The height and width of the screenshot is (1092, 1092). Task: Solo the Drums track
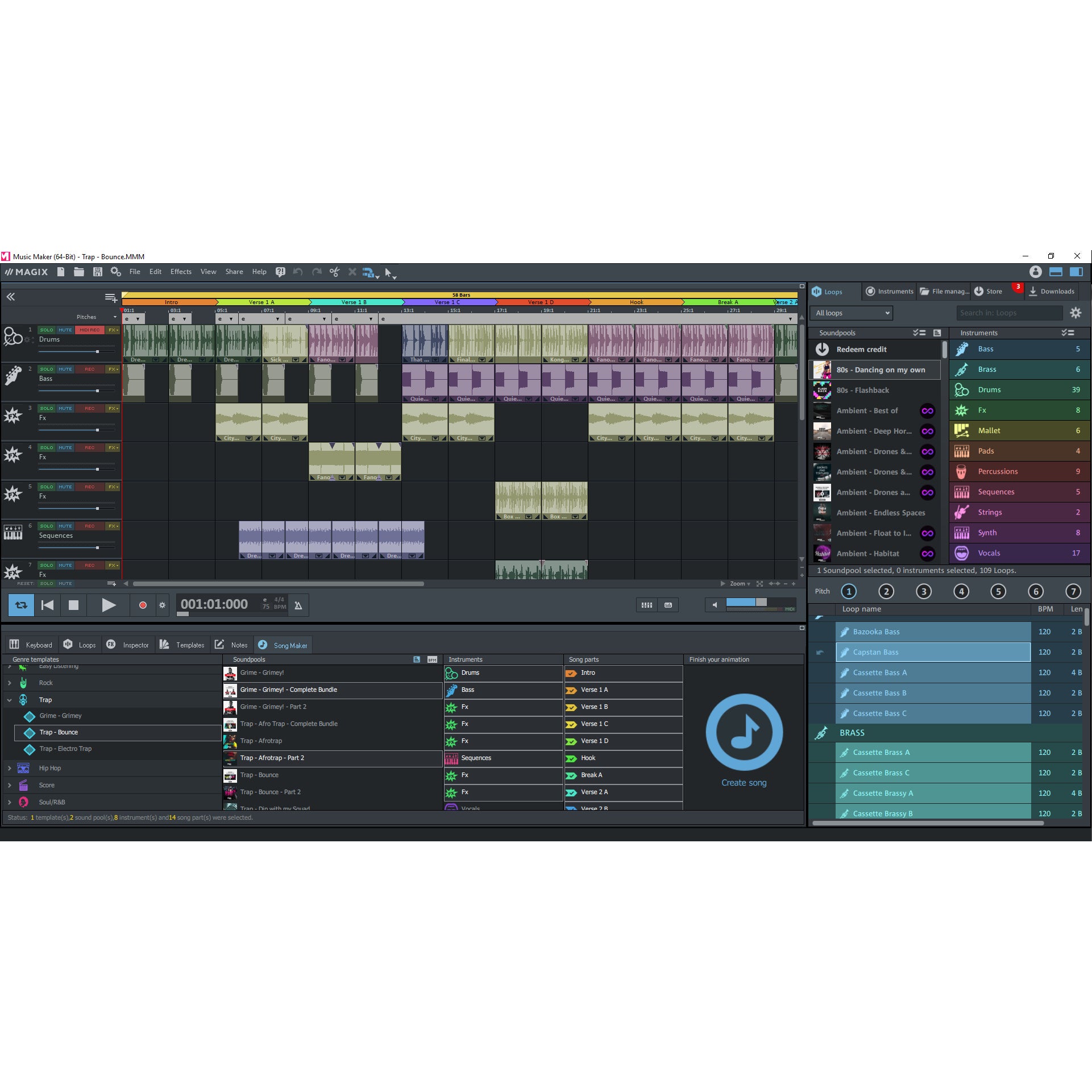(47, 330)
